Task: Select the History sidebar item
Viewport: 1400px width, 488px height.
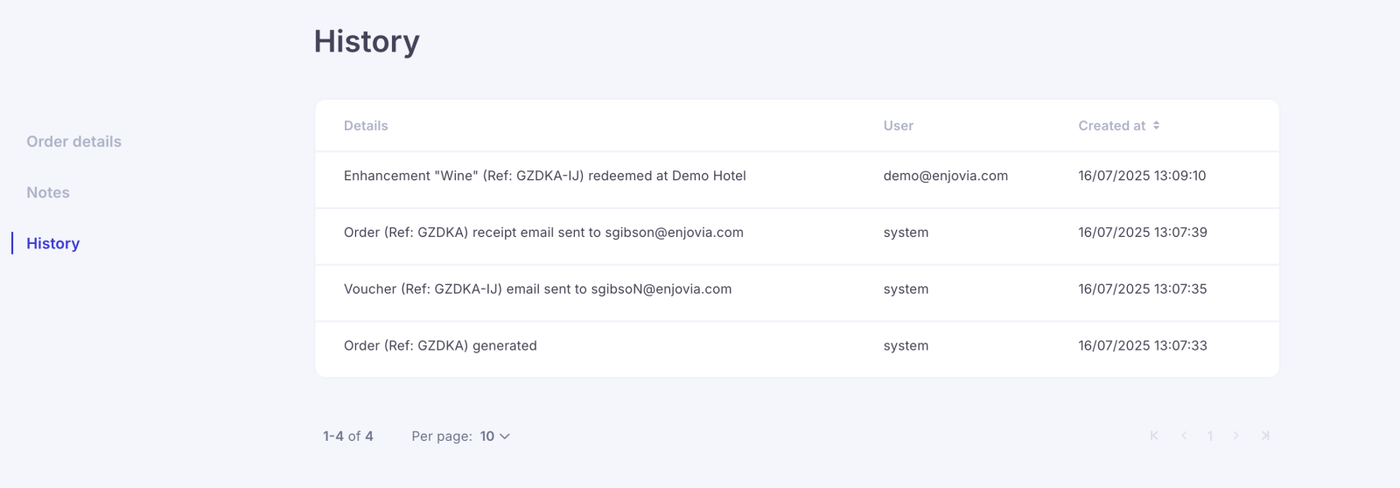Action: 53,244
